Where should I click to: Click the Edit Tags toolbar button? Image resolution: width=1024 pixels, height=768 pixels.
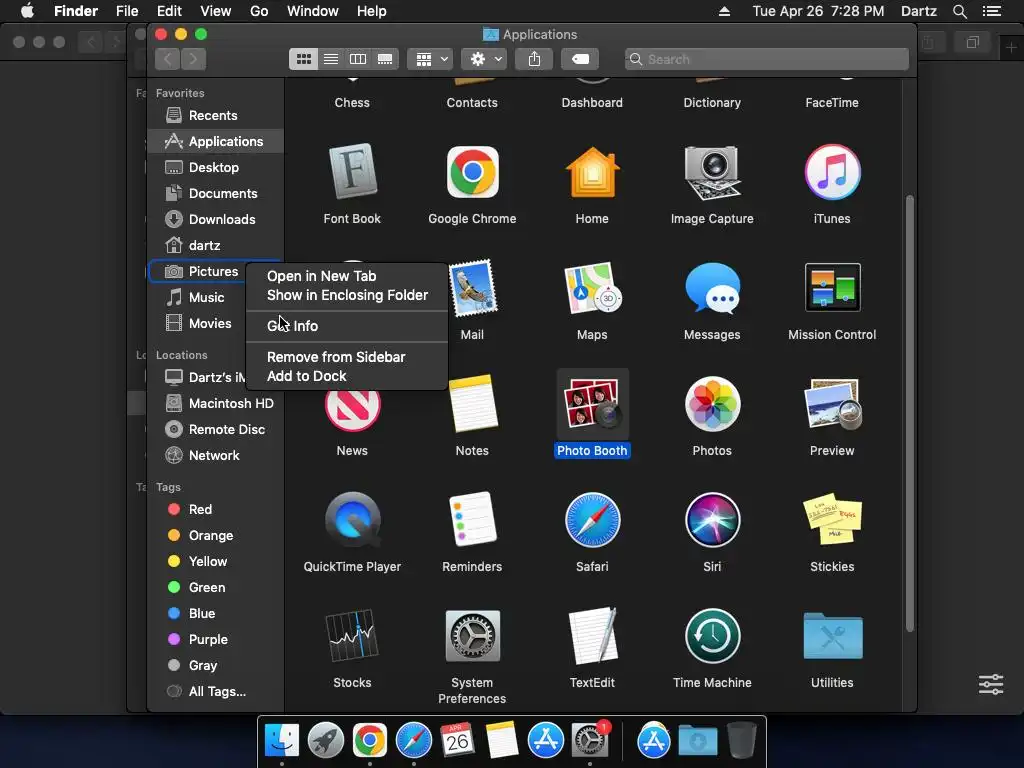point(580,59)
